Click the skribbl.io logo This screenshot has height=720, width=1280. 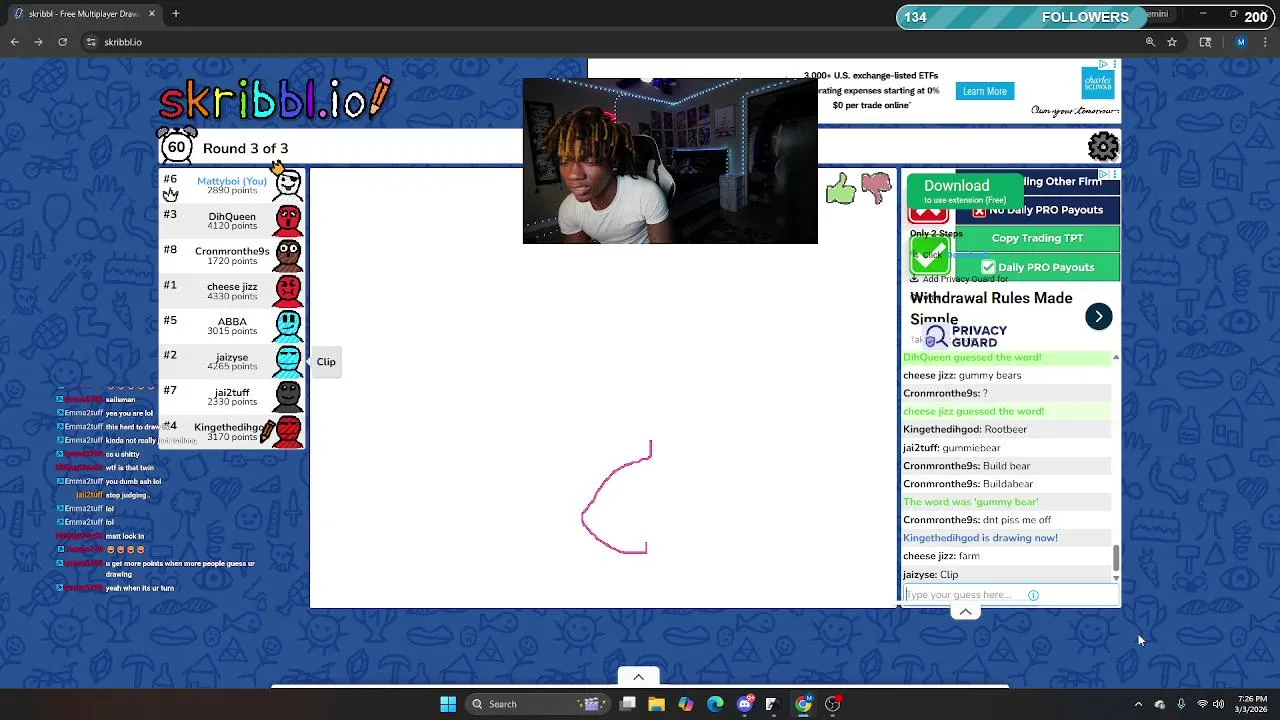pyautogui.click(x=275, y=98)
